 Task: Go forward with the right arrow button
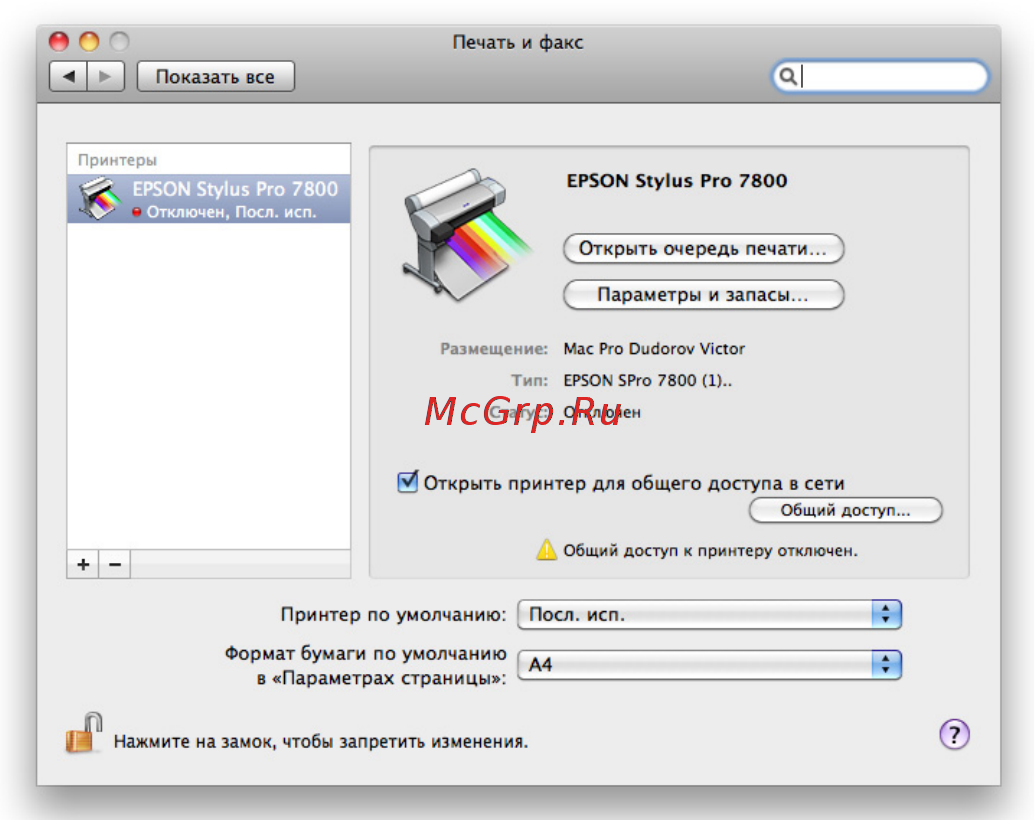pyautogui.click(x=106, y=77)
